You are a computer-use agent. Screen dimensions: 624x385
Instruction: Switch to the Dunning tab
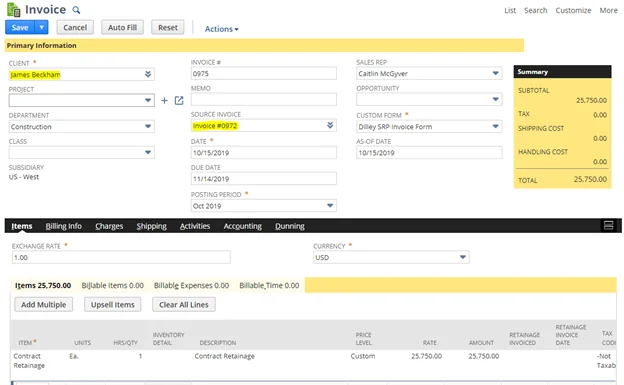[290, 226]
